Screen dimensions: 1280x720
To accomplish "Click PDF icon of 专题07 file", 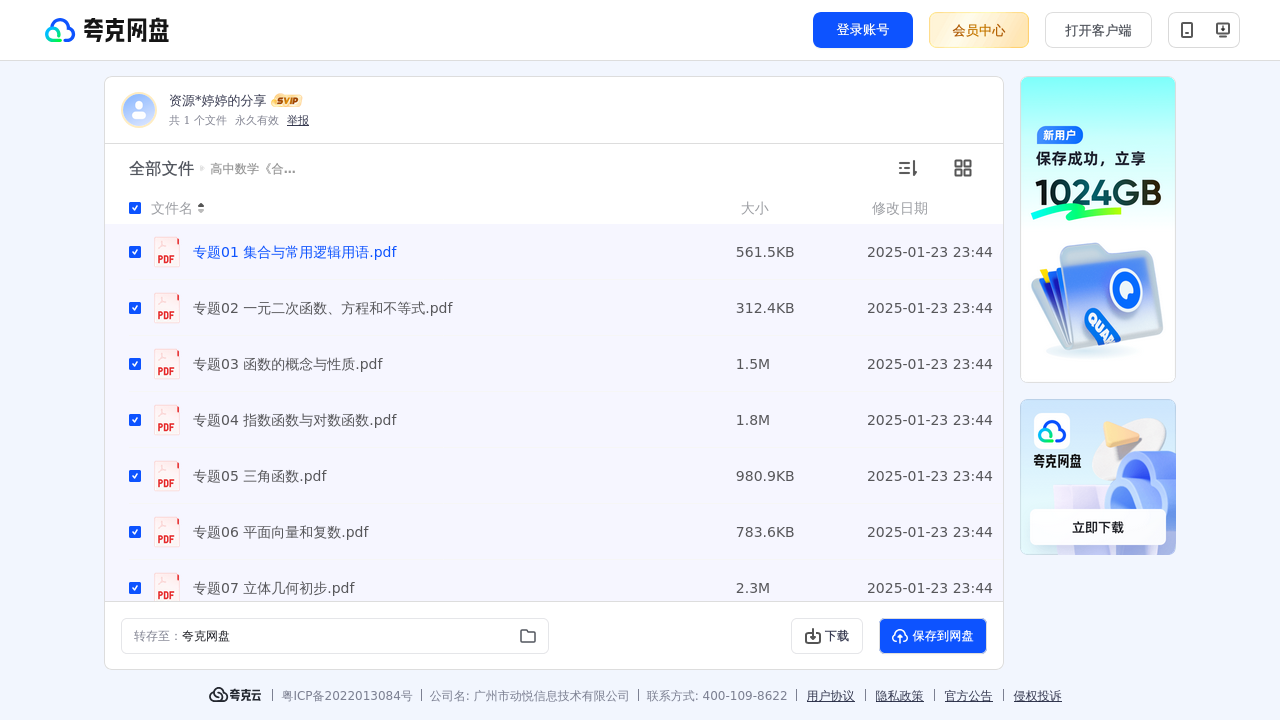I will pos(167,587).
